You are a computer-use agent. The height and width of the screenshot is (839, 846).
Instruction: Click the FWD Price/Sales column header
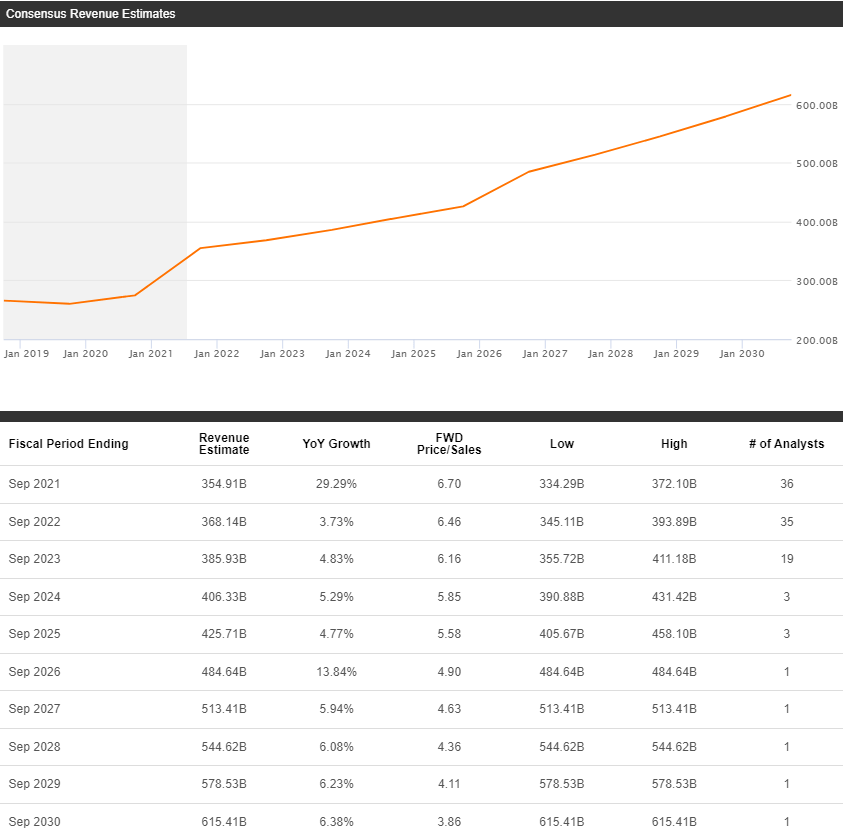tap(449, 443)
